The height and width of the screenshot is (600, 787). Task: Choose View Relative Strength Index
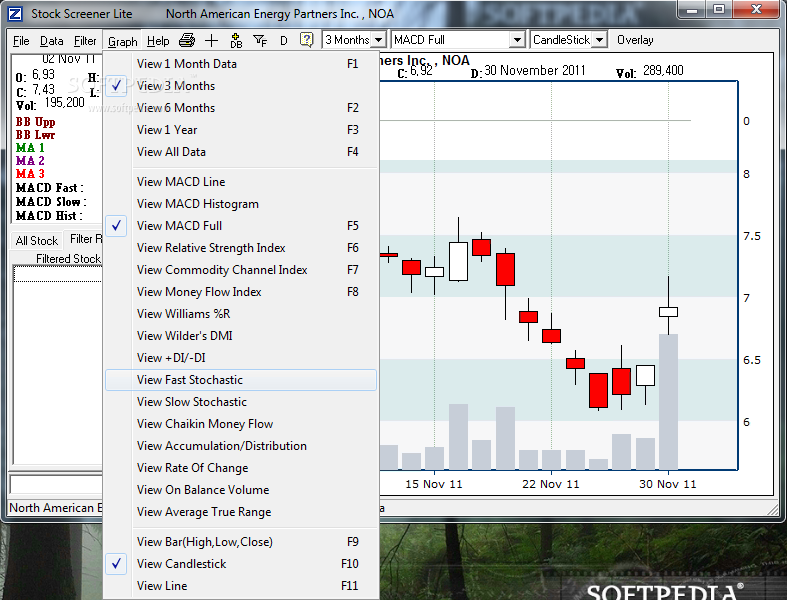(x=241, y=248)
